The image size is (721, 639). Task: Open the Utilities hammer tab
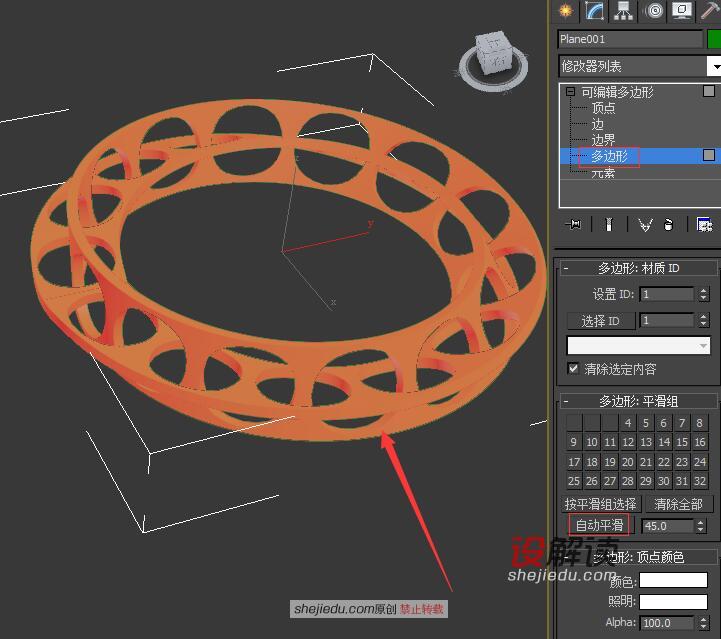[710, 11]
